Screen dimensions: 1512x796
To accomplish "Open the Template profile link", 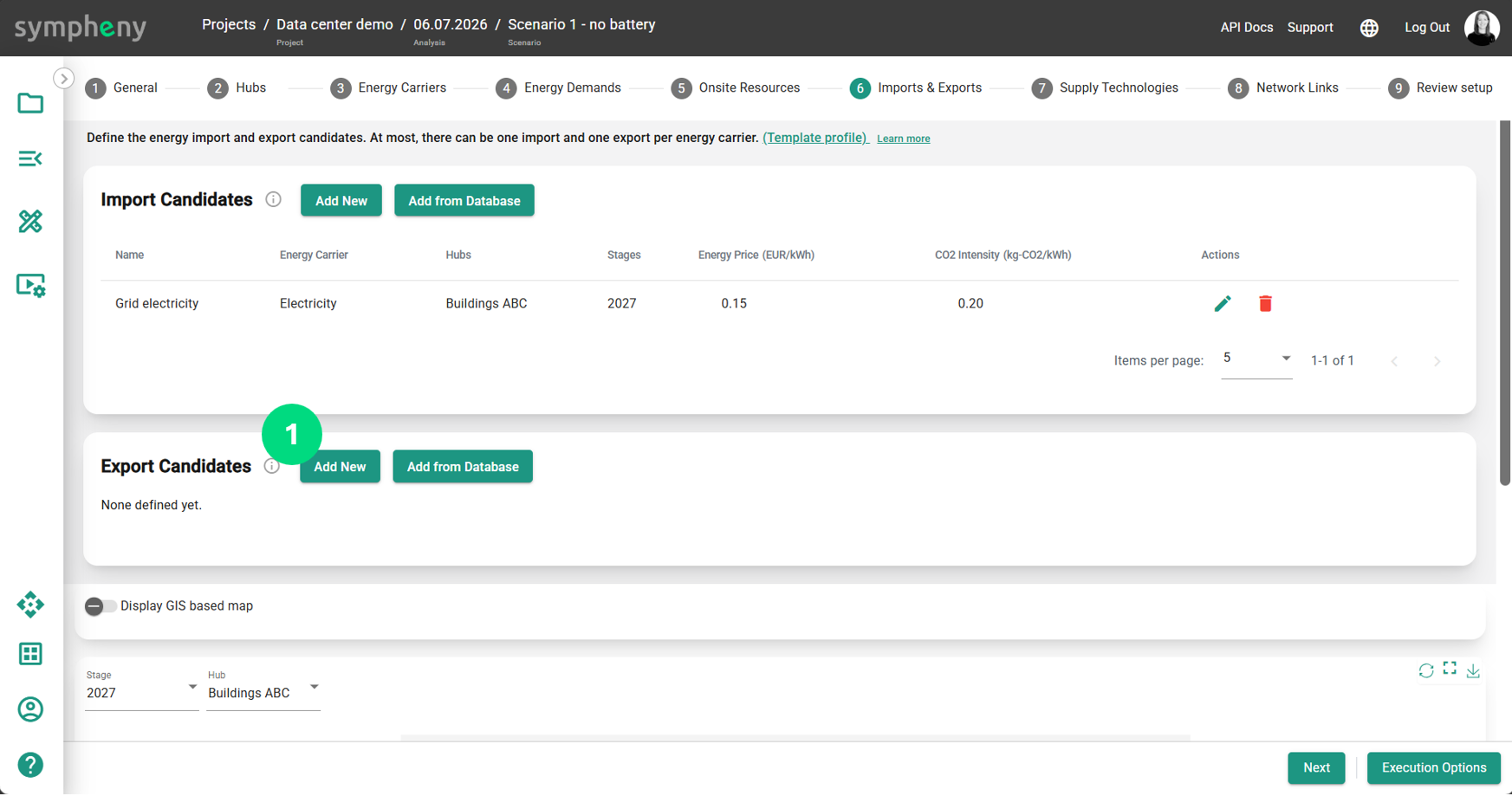I will click(815, 138).
